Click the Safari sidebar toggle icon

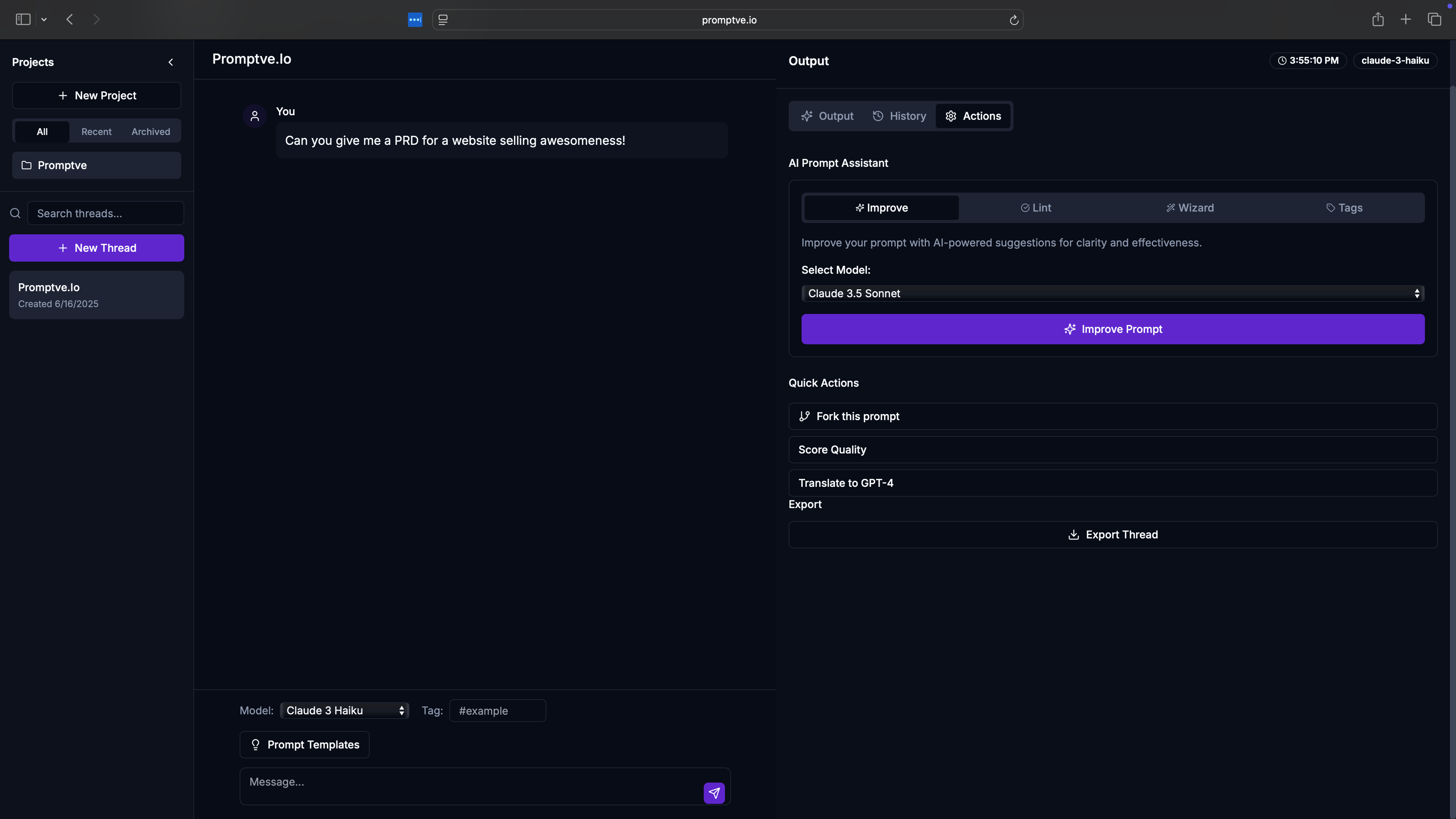[x=23, y=20]
